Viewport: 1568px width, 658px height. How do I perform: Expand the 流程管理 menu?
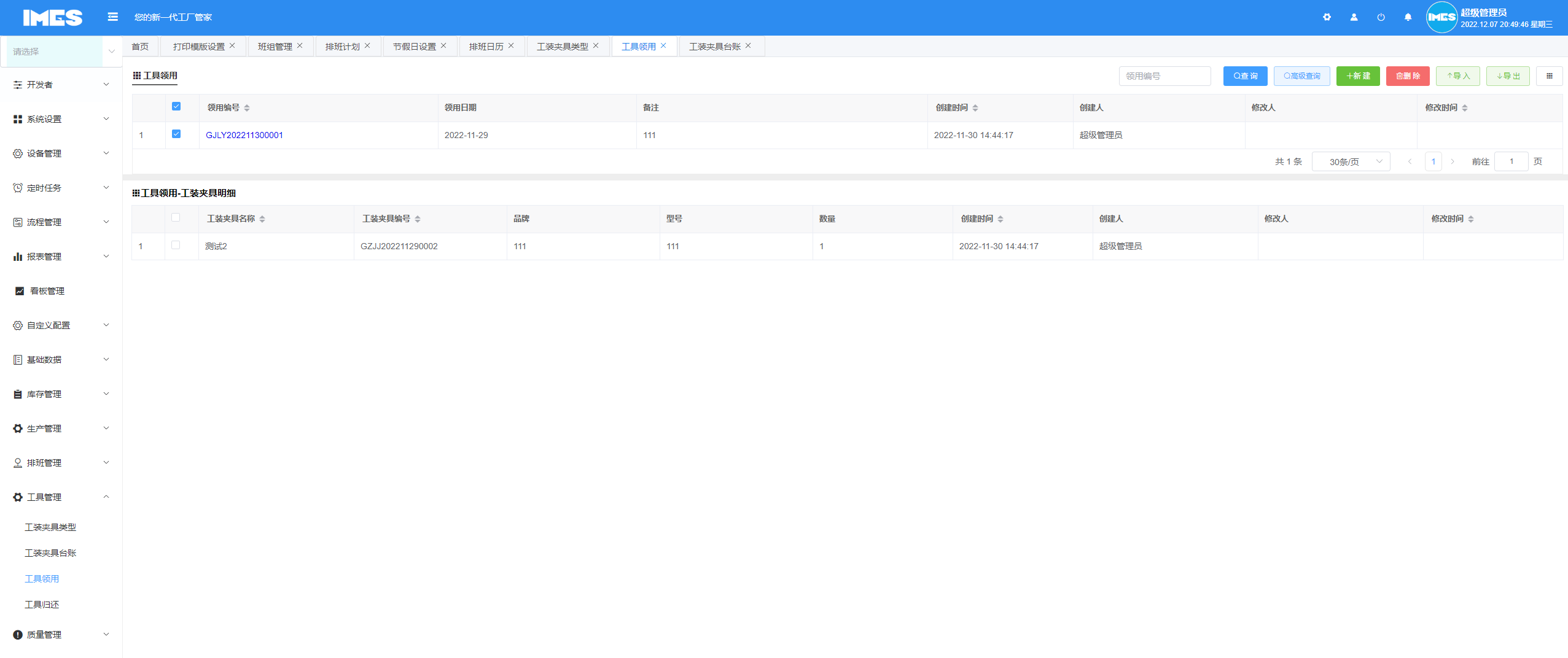(x=61, y=222)
